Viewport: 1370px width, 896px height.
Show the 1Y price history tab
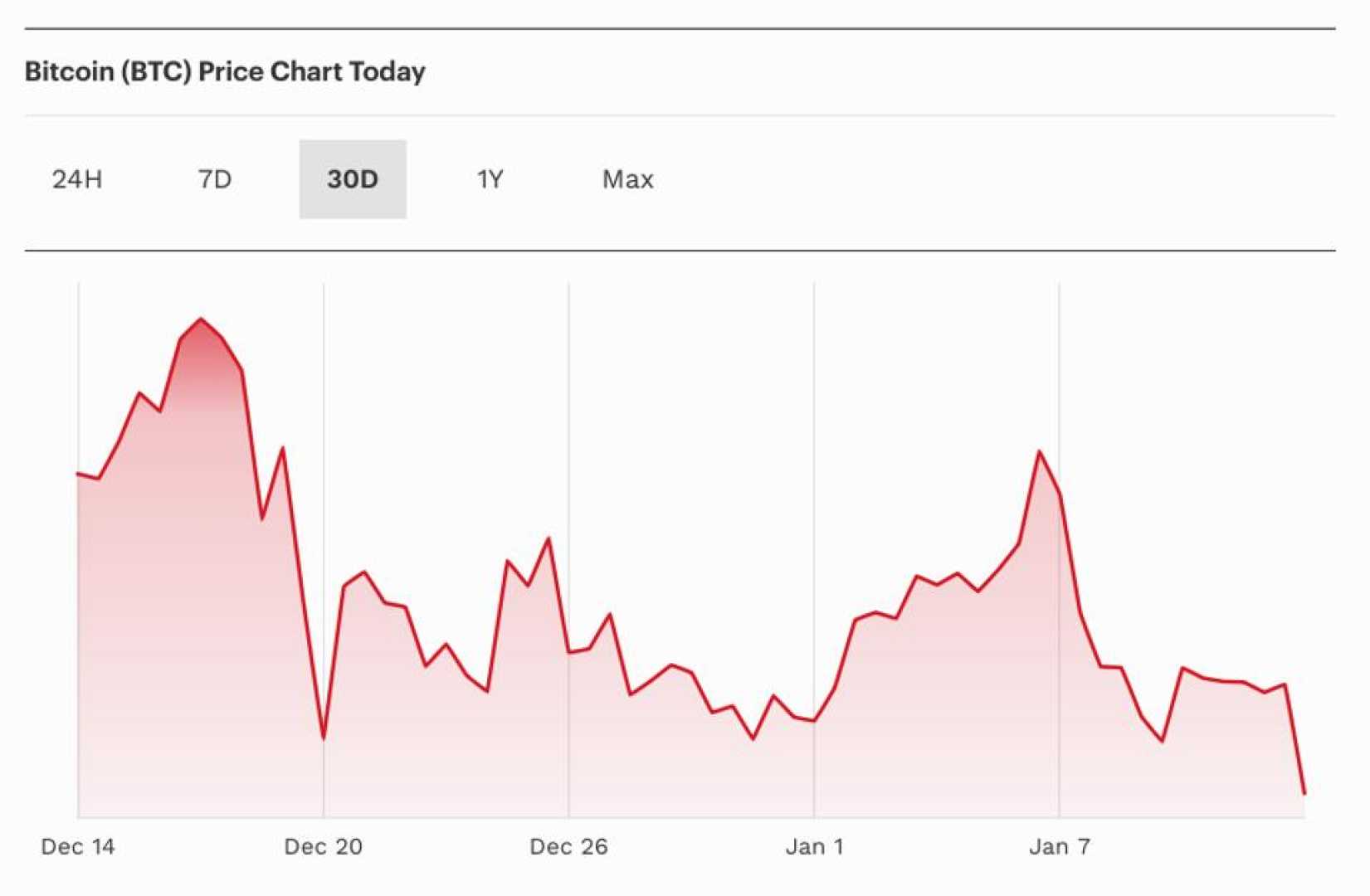pyautogui.click(x=490, y=179)
